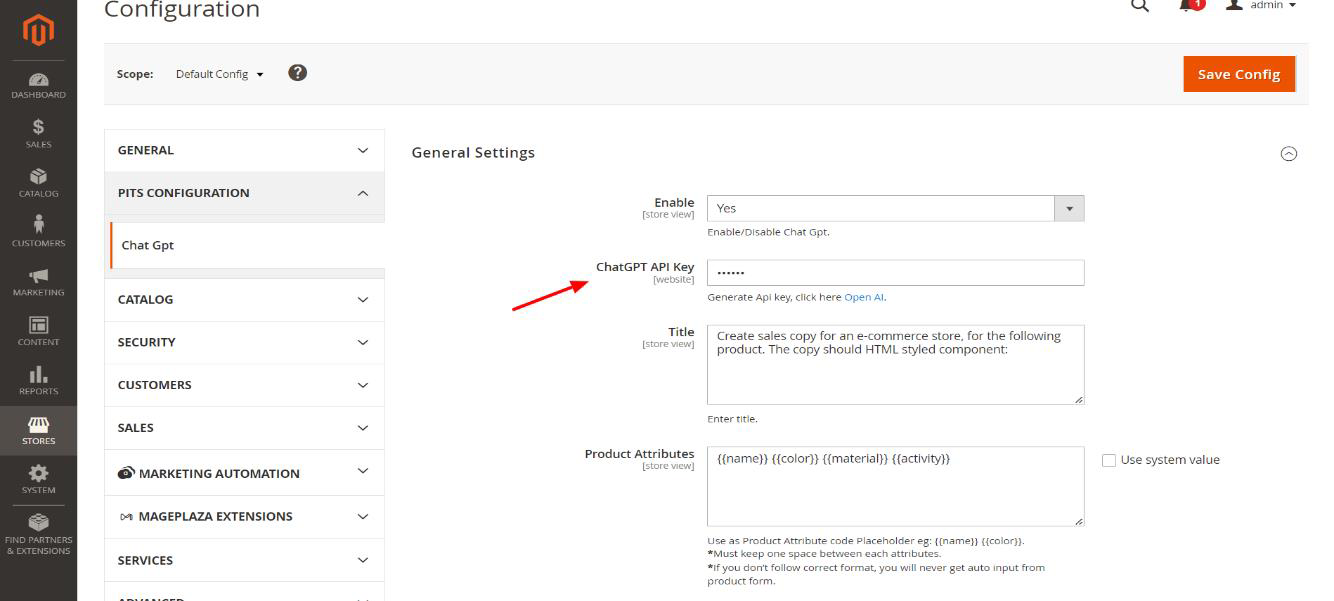Check the Use system value checkbox

coord(1109,460)
